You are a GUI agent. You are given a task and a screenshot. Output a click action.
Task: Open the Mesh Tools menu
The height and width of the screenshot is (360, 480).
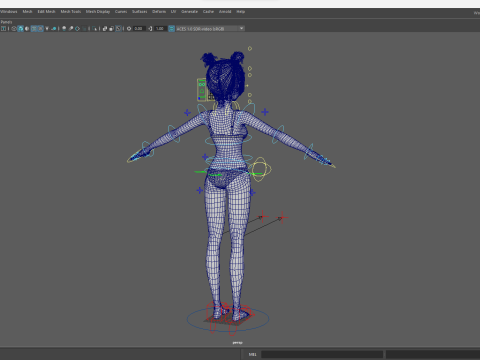coord(71,12)
